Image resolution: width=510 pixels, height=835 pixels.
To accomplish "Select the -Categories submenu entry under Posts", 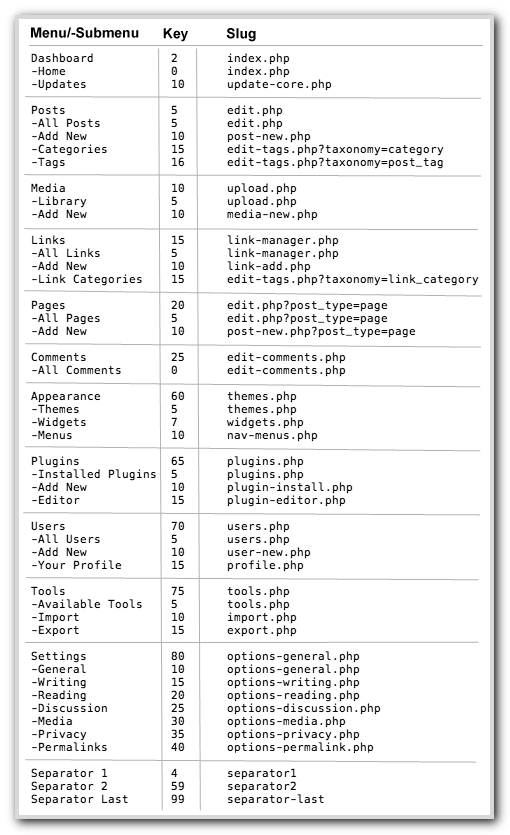I will click(69, 149).
